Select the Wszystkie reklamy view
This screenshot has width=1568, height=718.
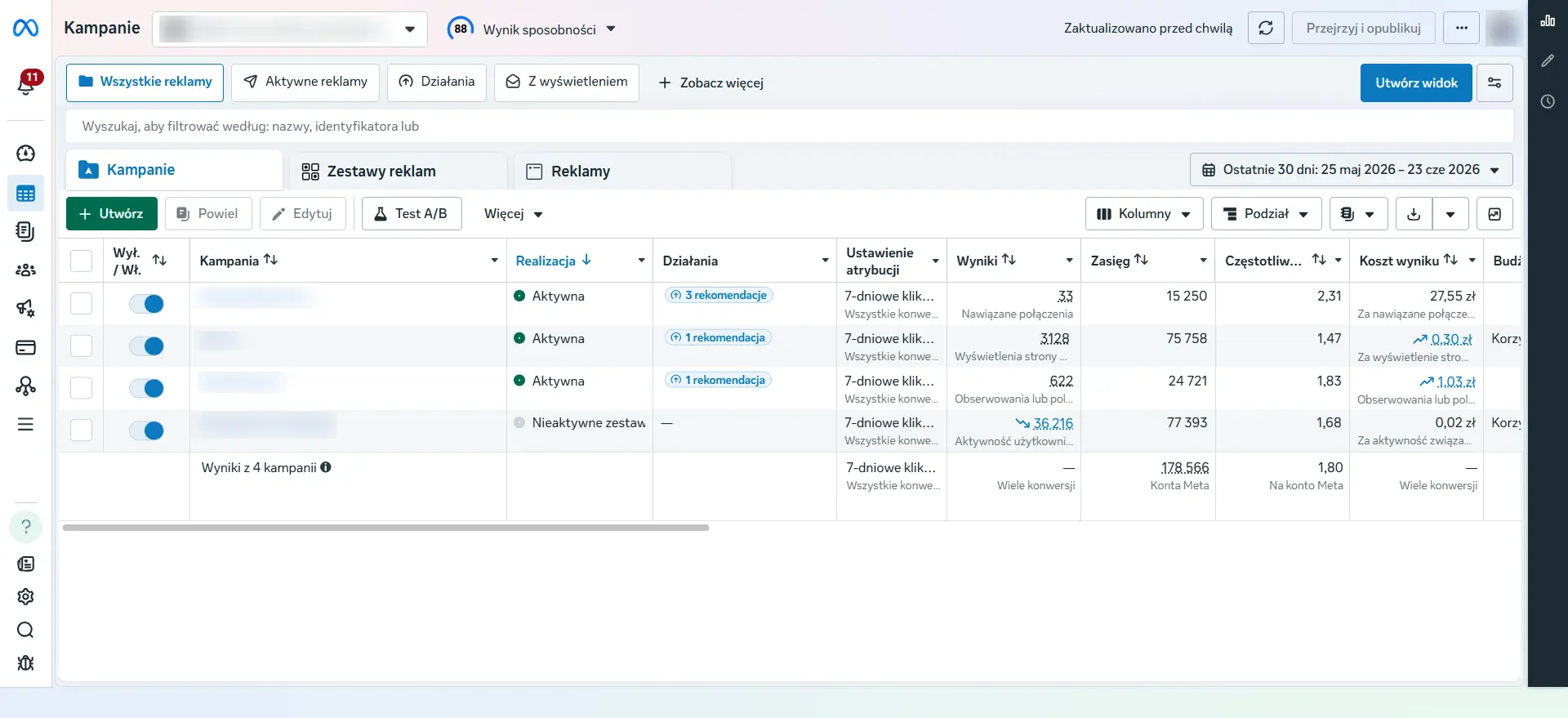pyautogui.click(x=145, y=83)
